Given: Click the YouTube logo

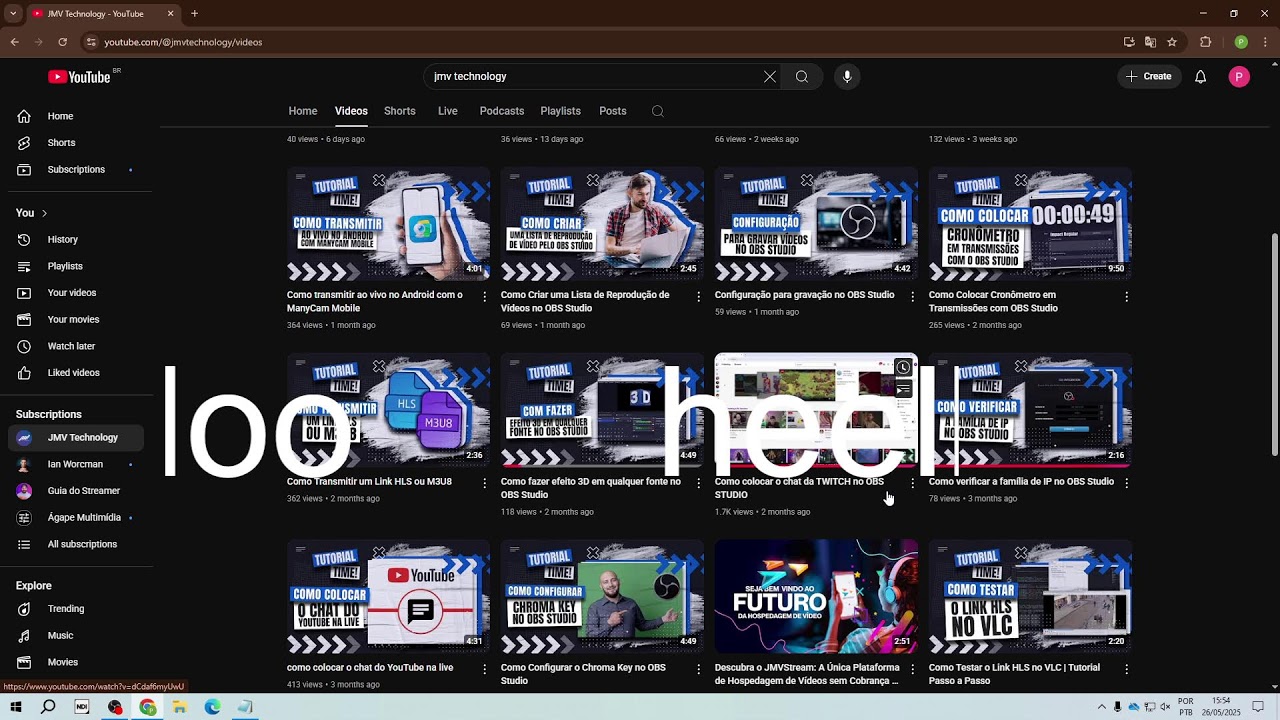Looking at the screenshot, I should (x=79, y=77).
